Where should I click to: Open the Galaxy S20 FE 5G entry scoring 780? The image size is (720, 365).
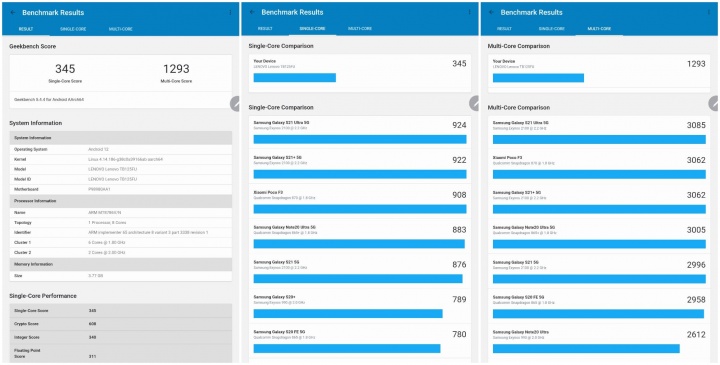(x=360, y=341)
